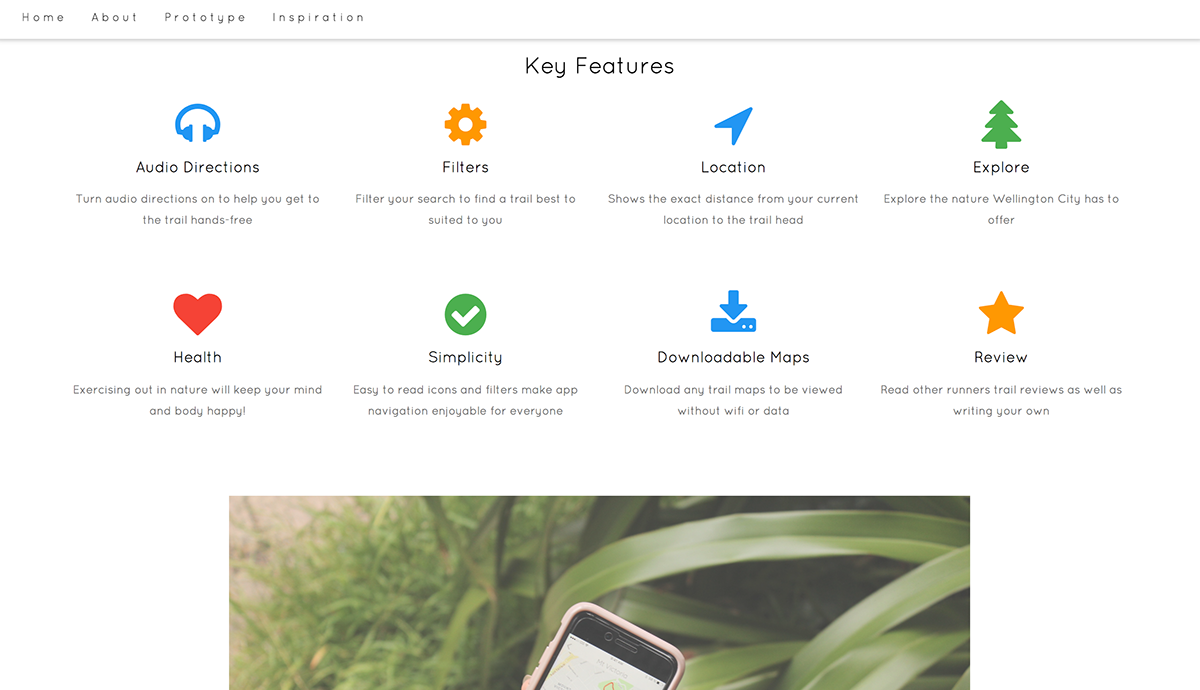Open the Prototype nav link

pos(205,17)
